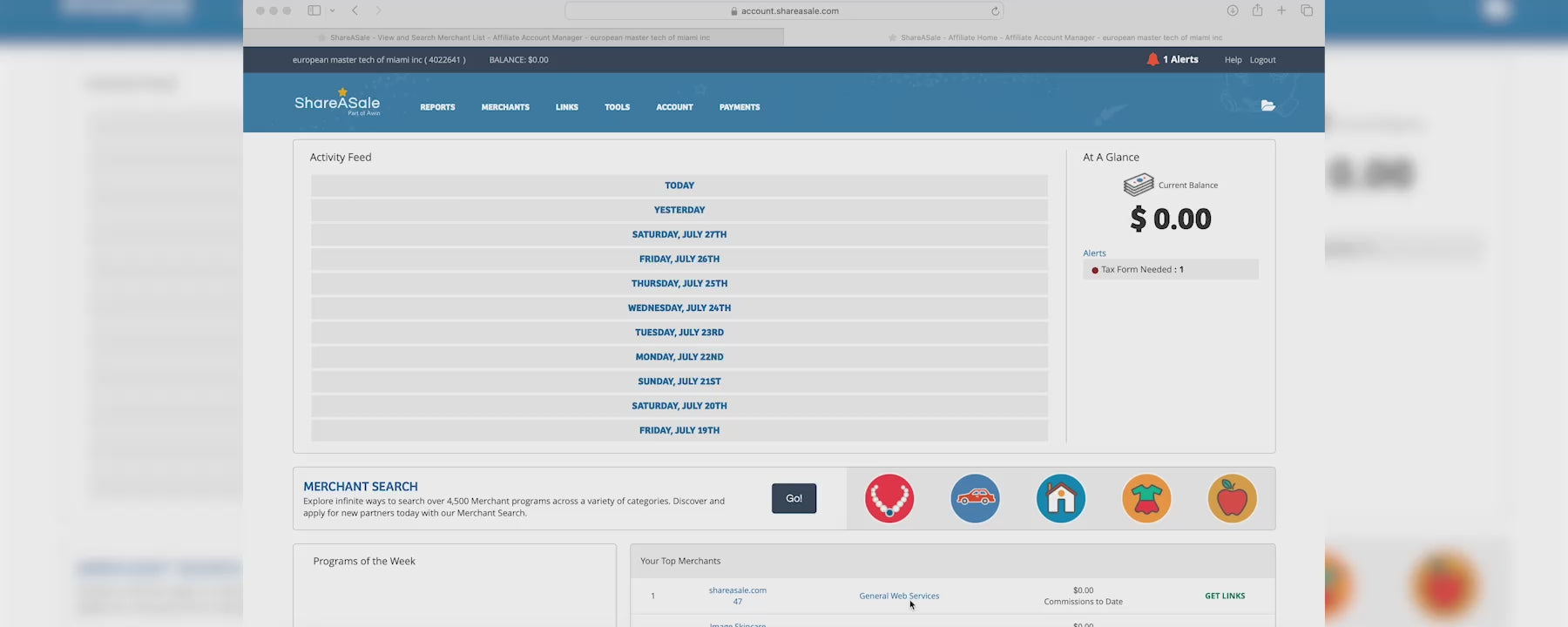Expand Thursday, July 25th activity row
The width and height of the screenshot is (1568, 627).
[679, 283]
